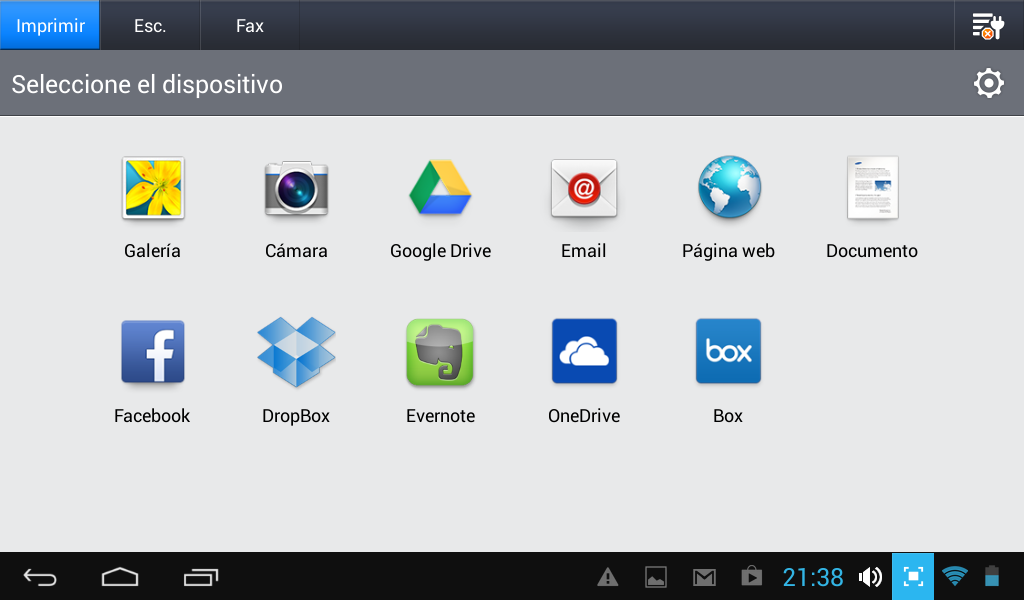Switch to the Esc. tab

click(150, 25)
